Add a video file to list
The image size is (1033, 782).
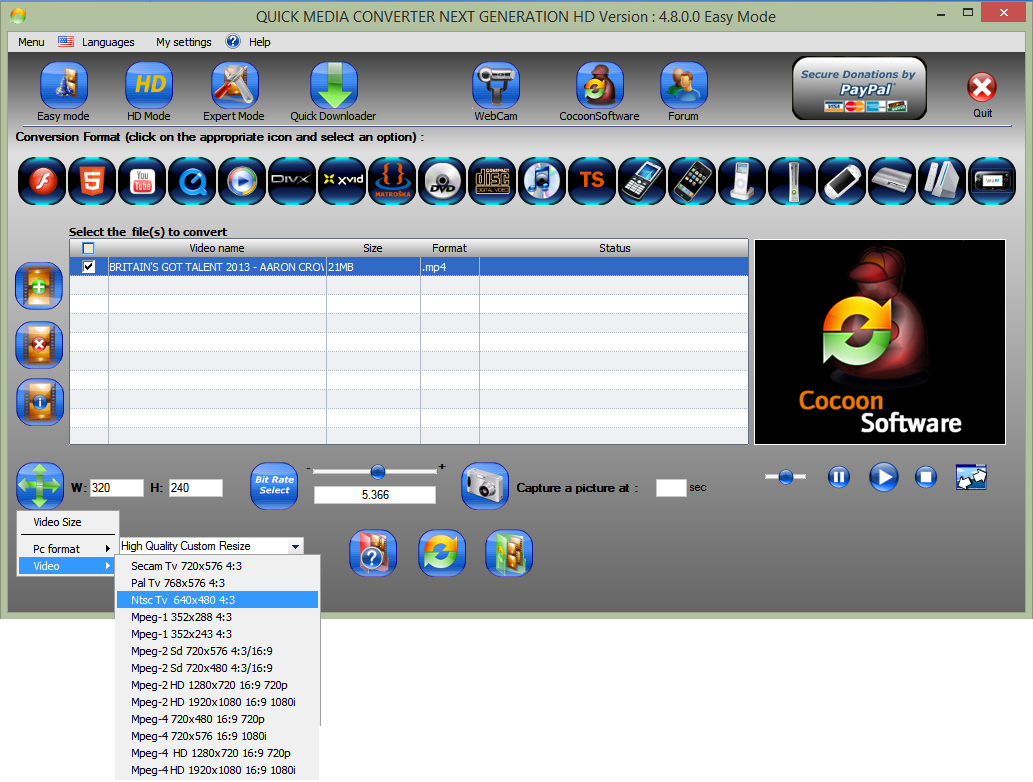(x=40, y=287)
